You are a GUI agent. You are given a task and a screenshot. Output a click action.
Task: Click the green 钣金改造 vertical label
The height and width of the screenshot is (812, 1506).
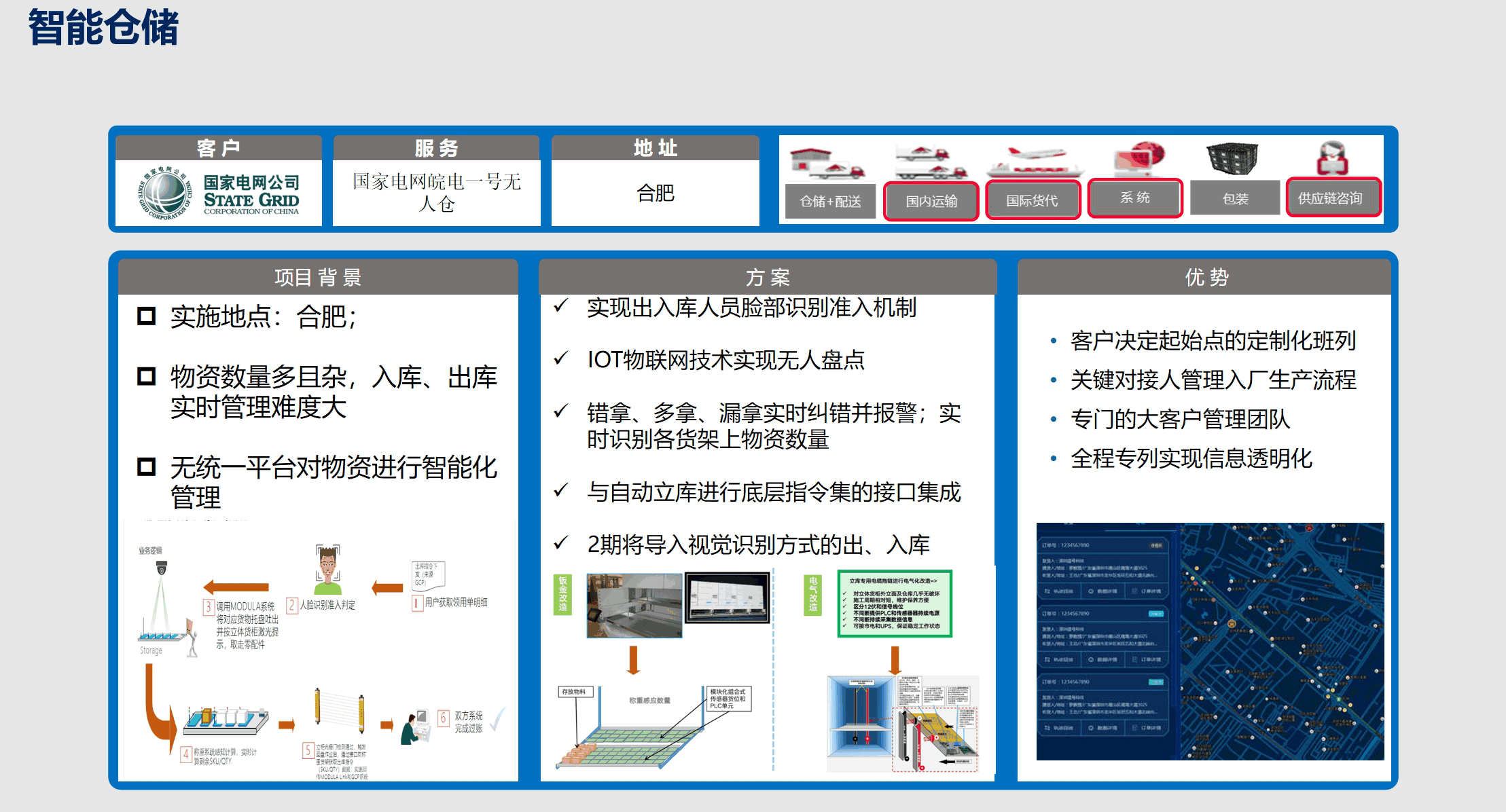(x=562, y=594)
